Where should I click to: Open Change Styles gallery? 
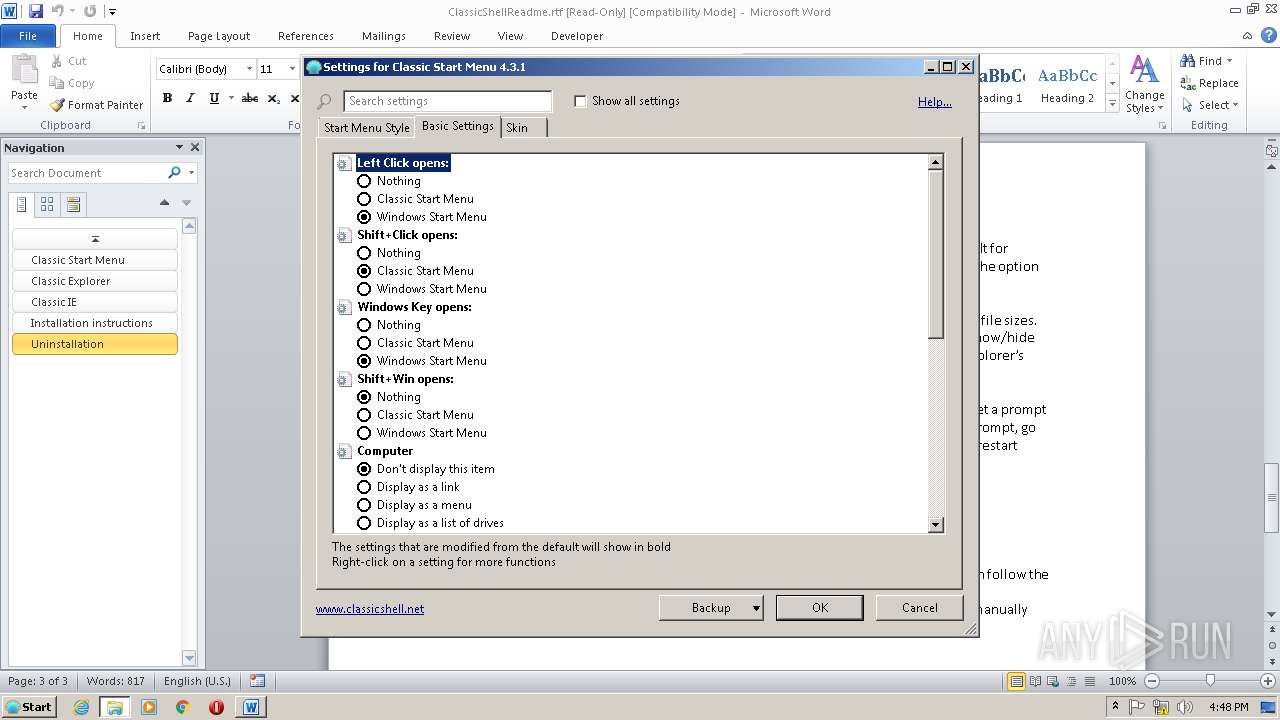tap(1144, 85)
